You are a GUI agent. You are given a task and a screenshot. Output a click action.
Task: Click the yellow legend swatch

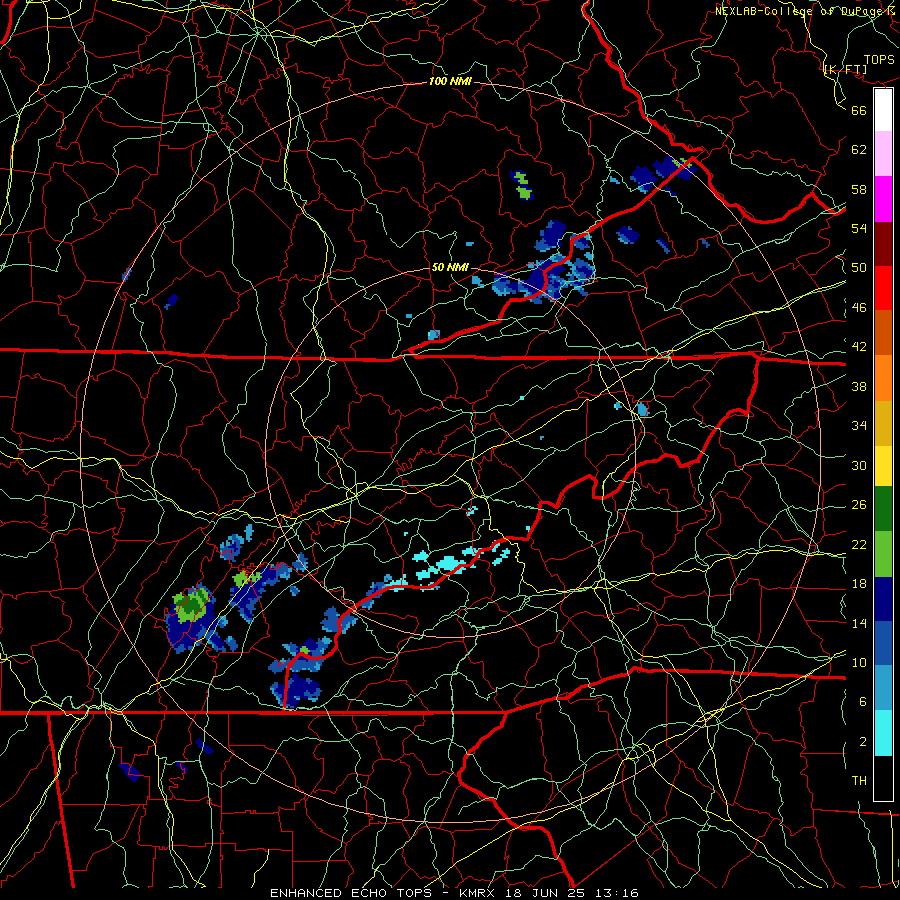click(x=883, y=466)
